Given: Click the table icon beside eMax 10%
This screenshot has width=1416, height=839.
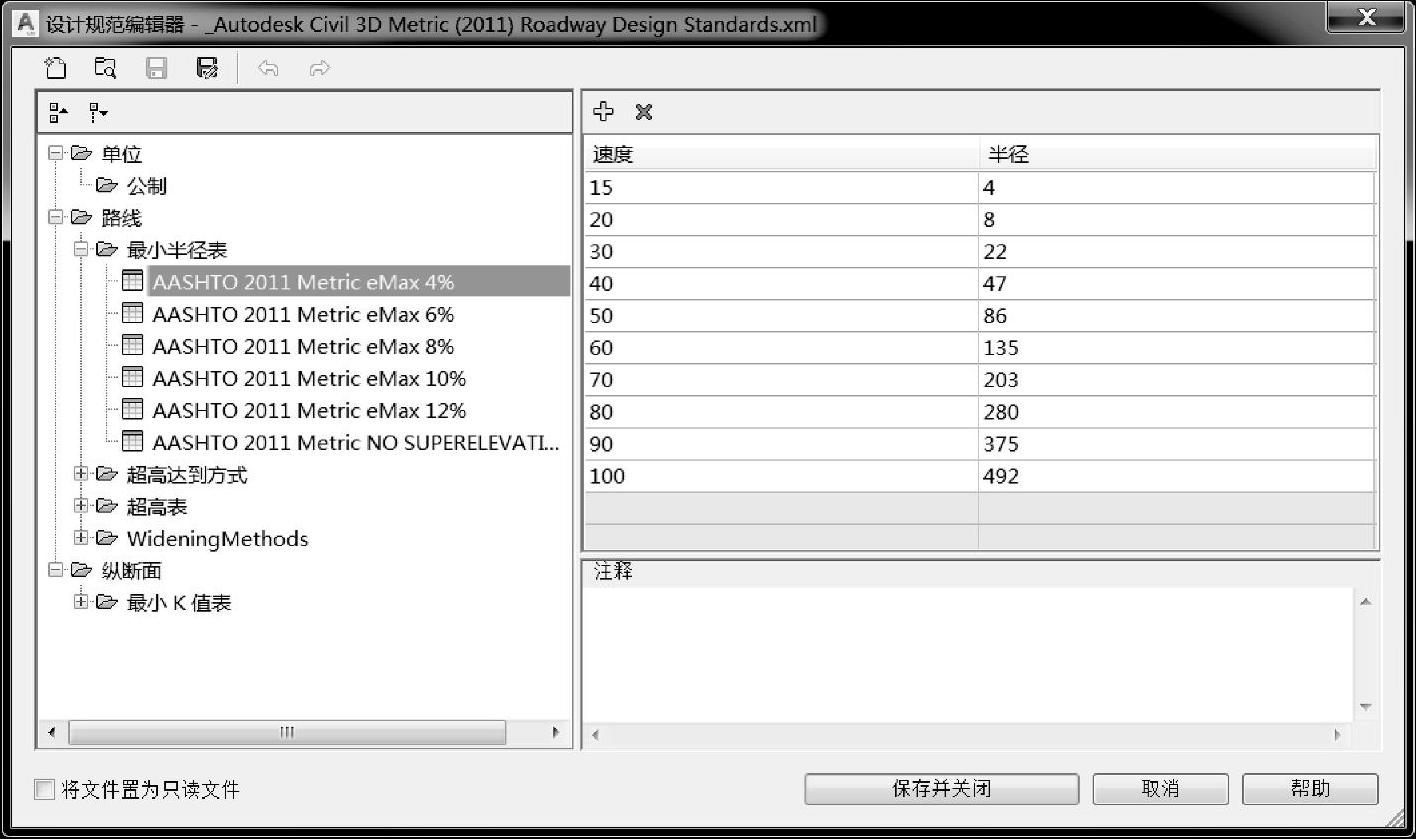Looking at the screenshot, I should (x=132, y=377).
